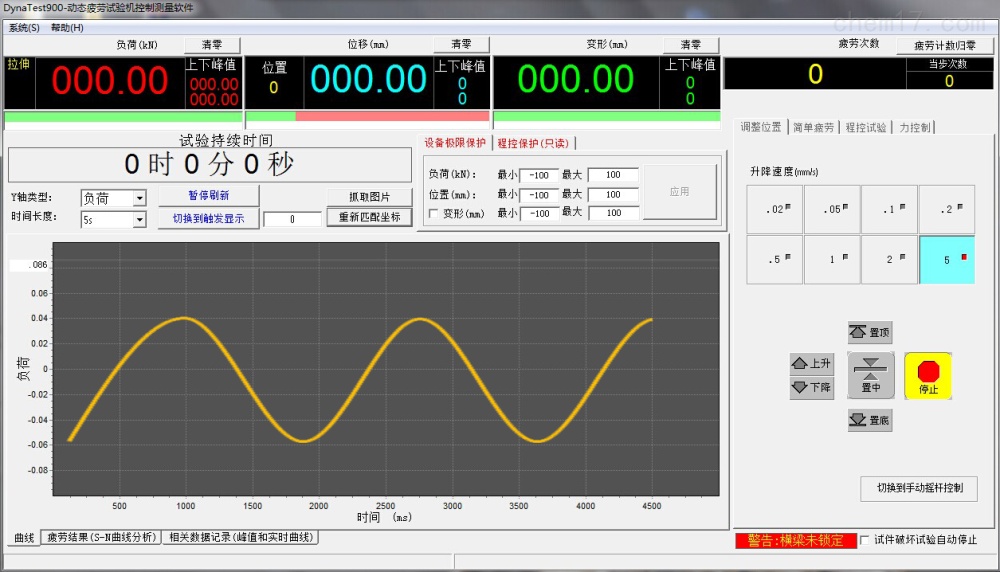
Task: Click the 上升 up arrow button
Action: [812, 363]
